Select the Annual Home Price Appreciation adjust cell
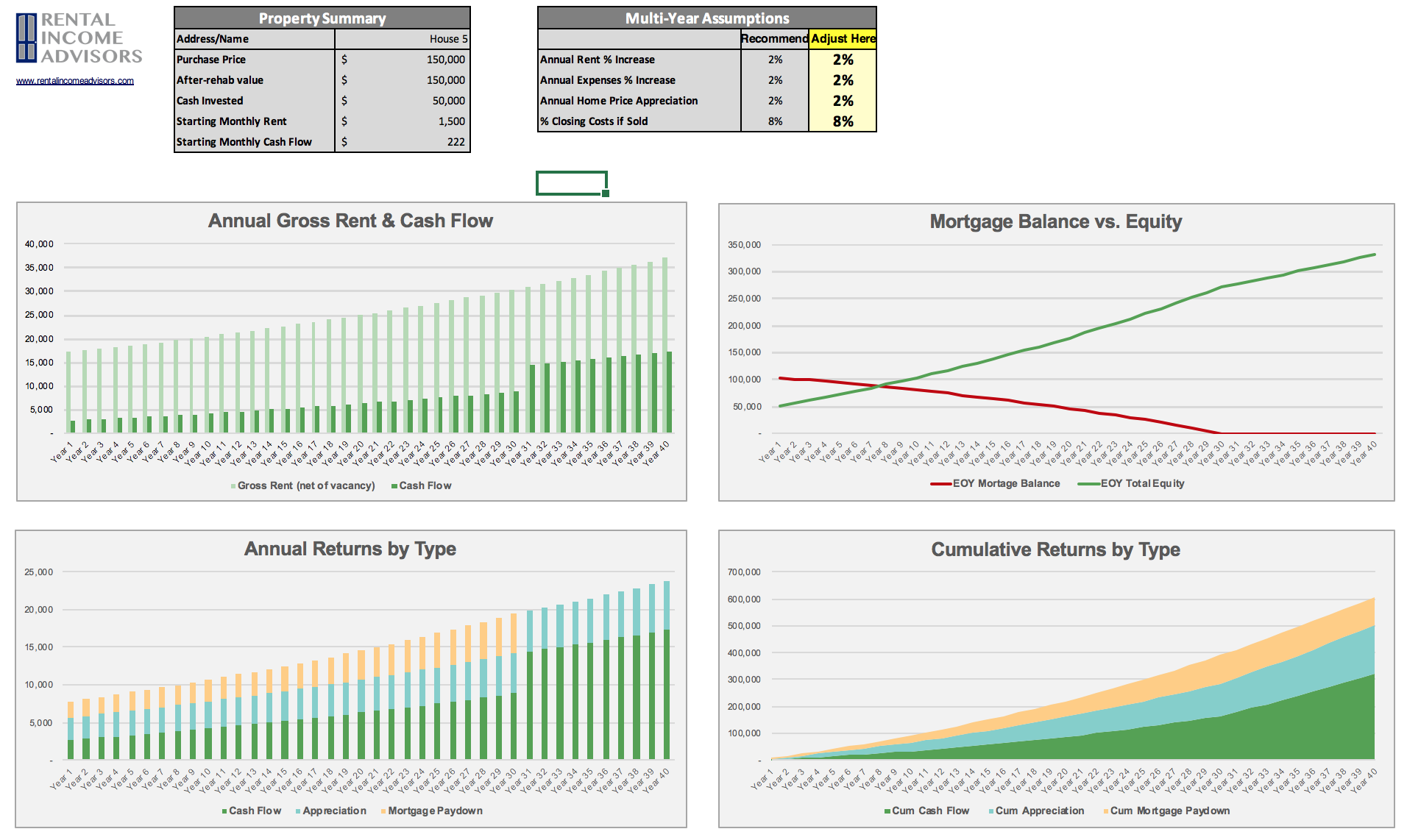This screenshot has width=1407, height=840. 843,101
